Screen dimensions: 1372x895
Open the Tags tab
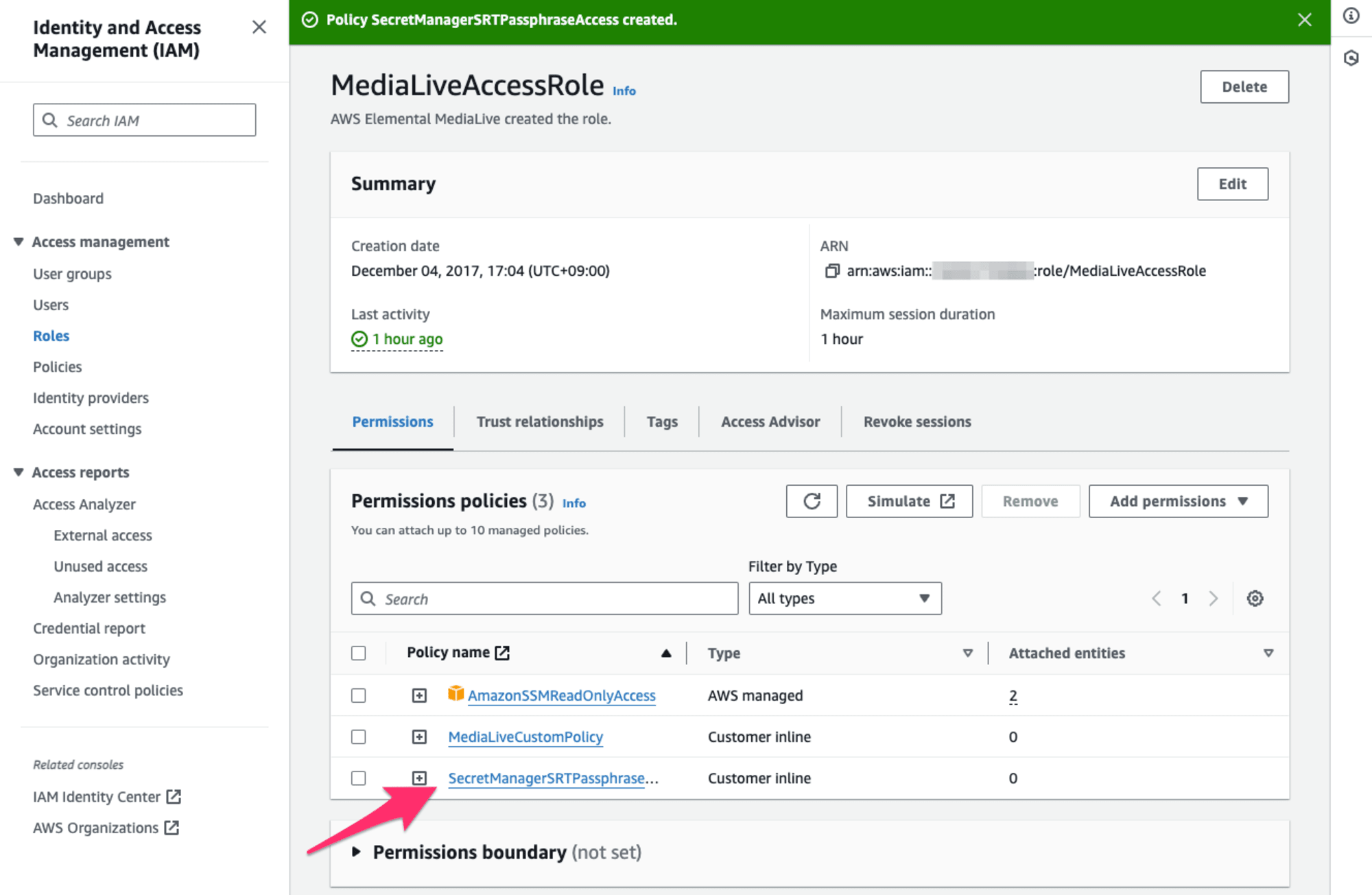tap(662, 421)
